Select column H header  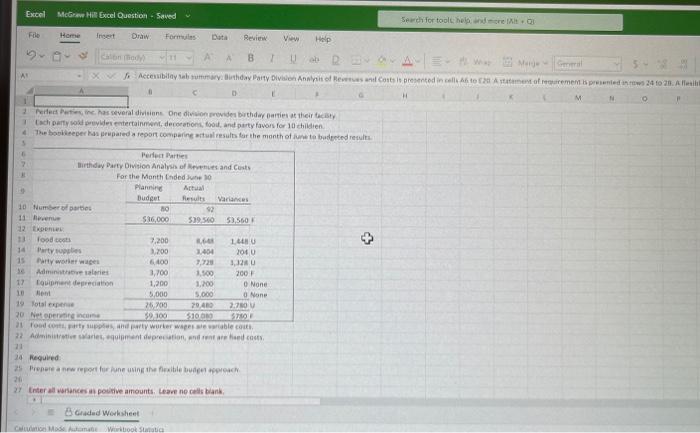[x=404, y=95]
